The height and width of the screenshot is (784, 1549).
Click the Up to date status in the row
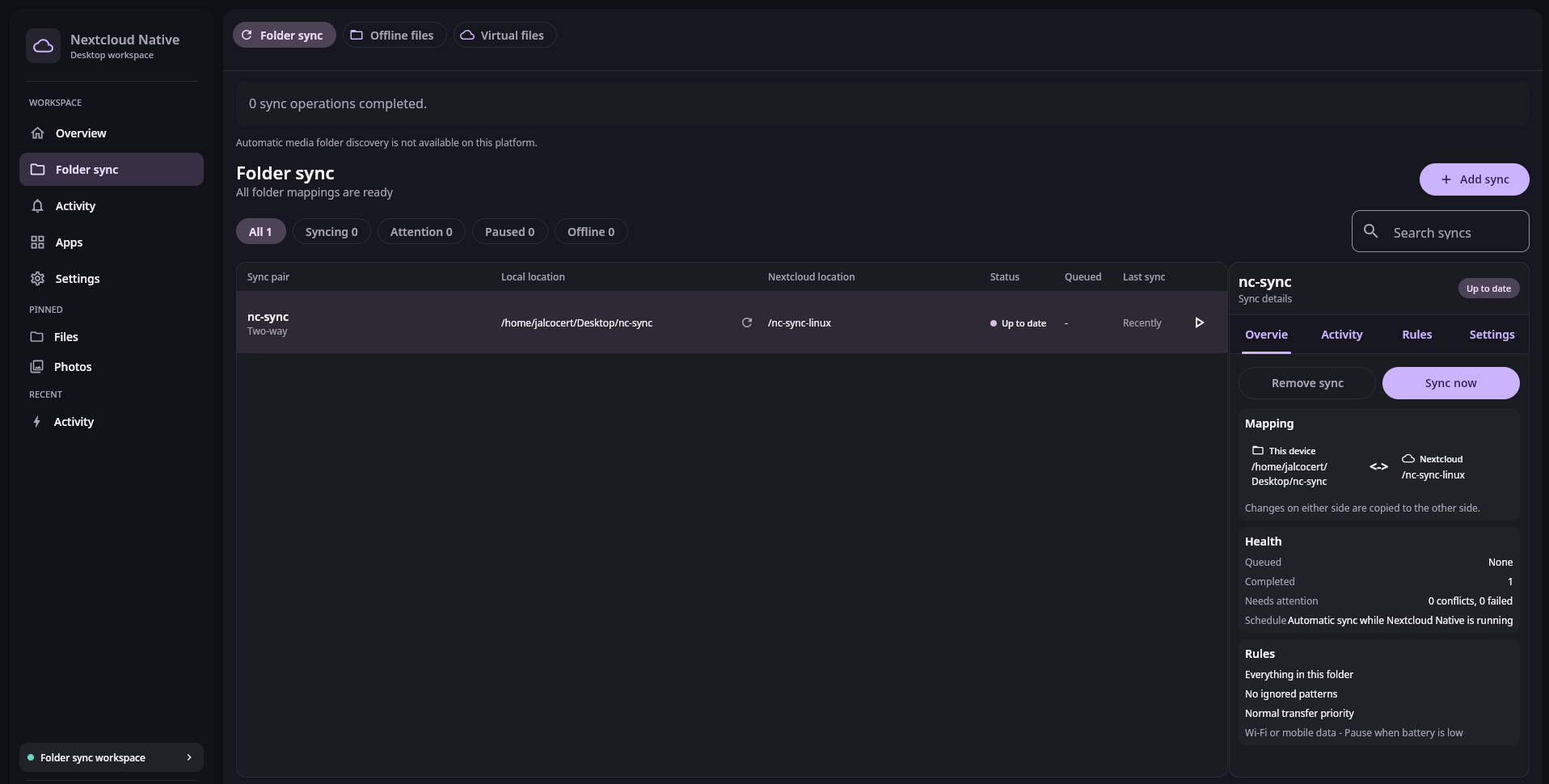(1018, 323)
